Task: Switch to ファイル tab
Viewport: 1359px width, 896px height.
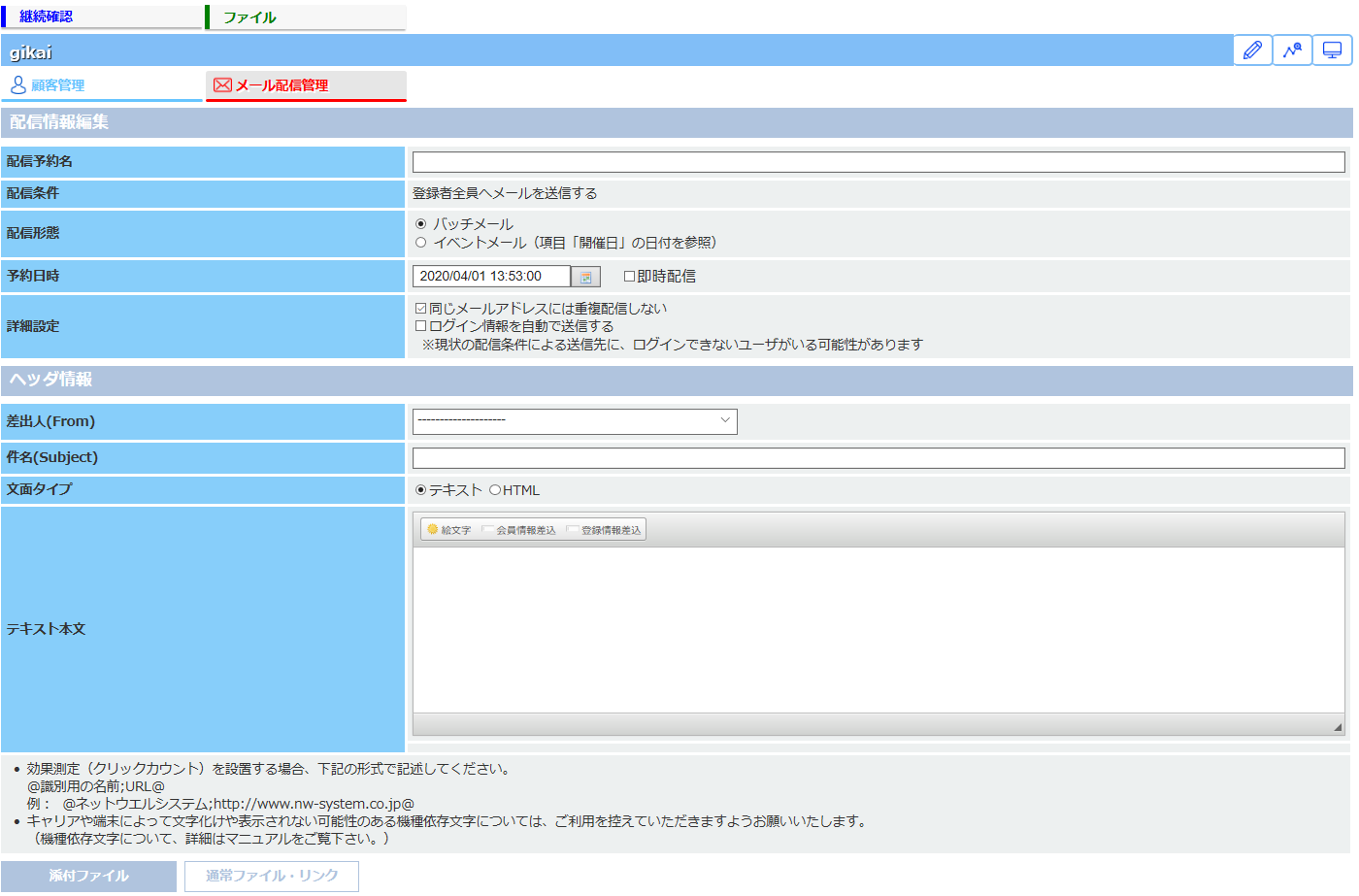Action: pos(306,17)
